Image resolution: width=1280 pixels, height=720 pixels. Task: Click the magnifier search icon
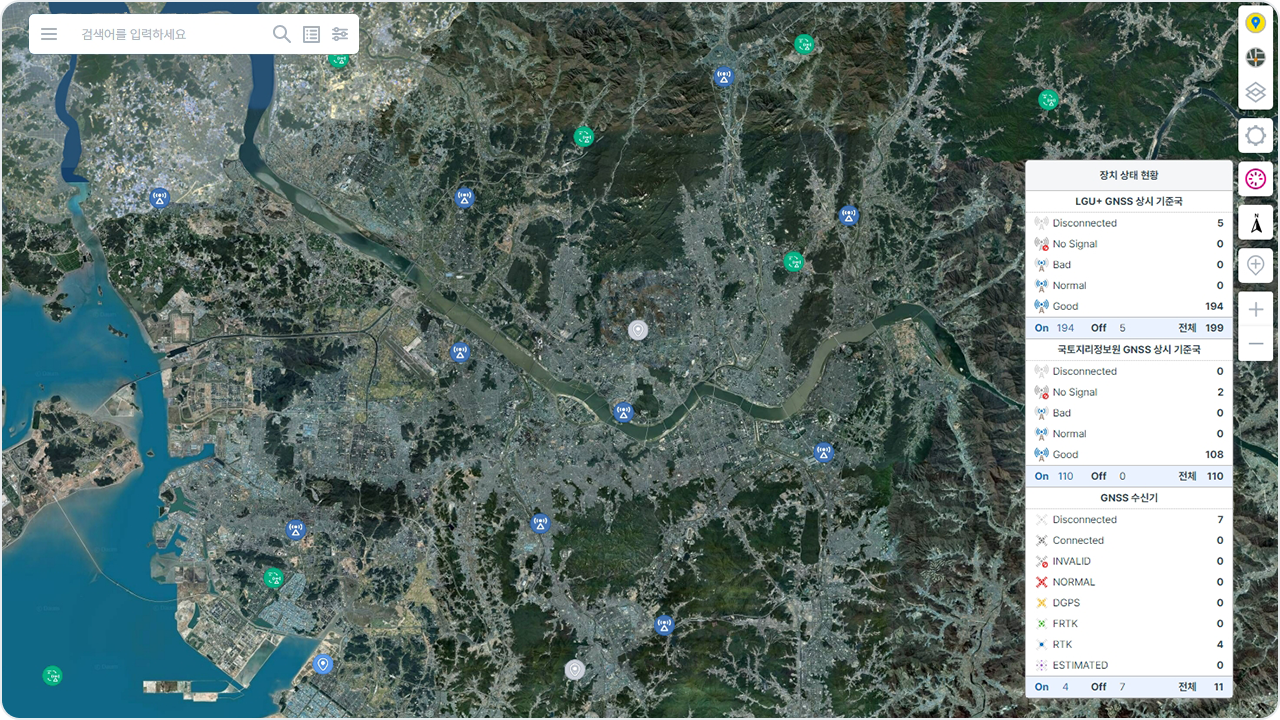pos(282,34)
